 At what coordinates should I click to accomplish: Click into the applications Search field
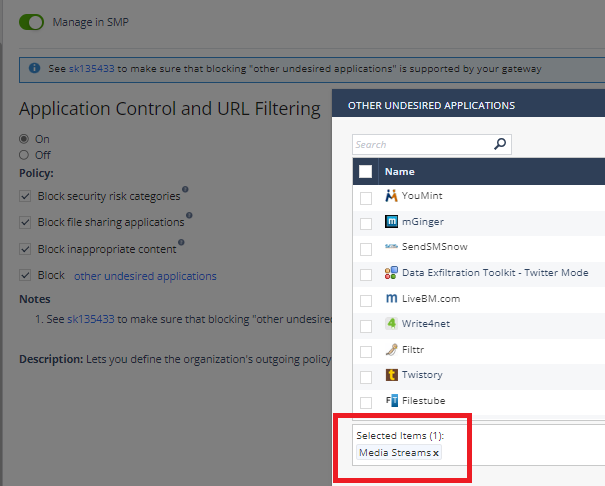(x=422, y=144)
